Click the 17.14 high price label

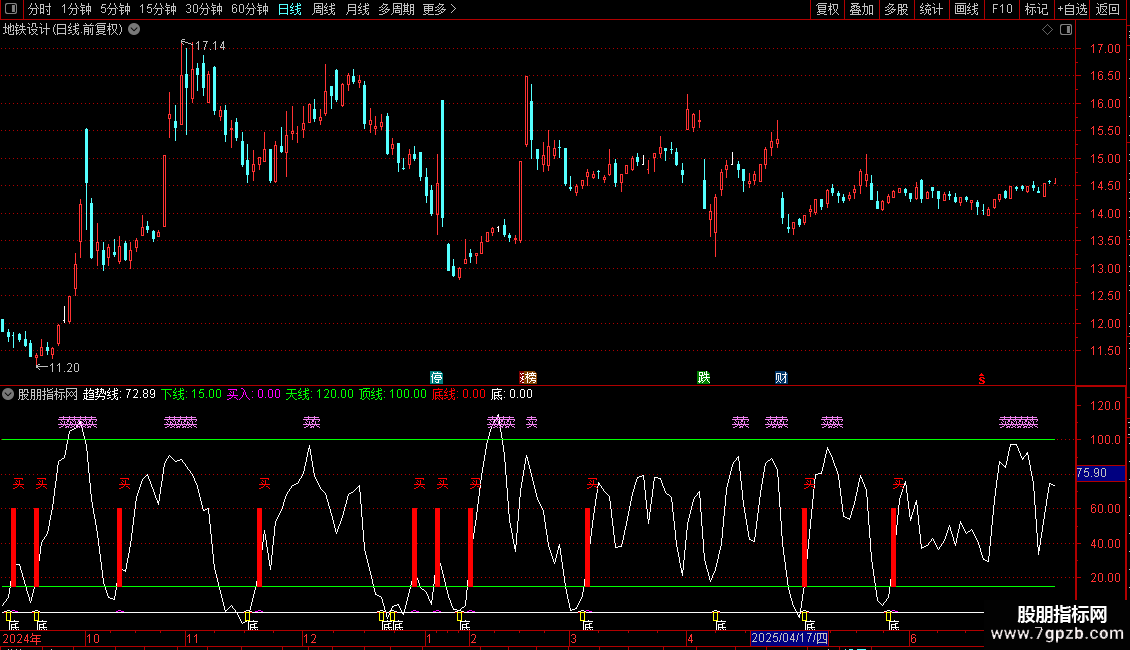pyautogui.click(x=210, y=45)
